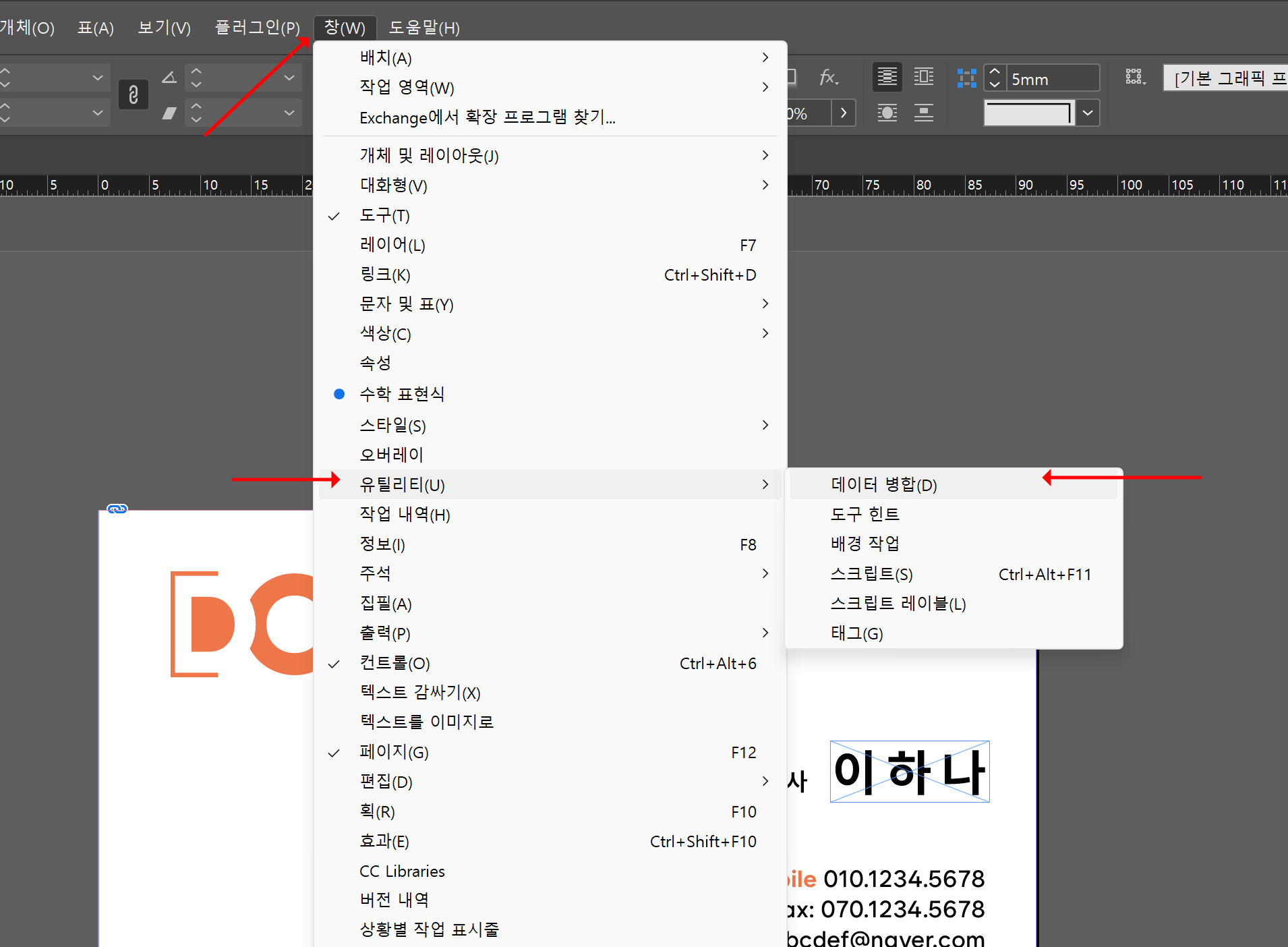Click the jump object text wrap icon
The height and width of the screenshot is (947, 1288).
[887, 113]
